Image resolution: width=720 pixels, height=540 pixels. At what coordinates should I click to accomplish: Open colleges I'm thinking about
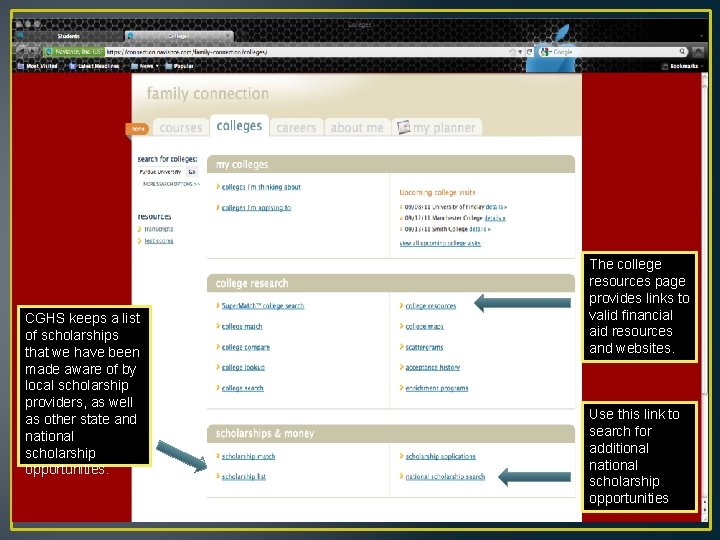[x=261, y=187]
